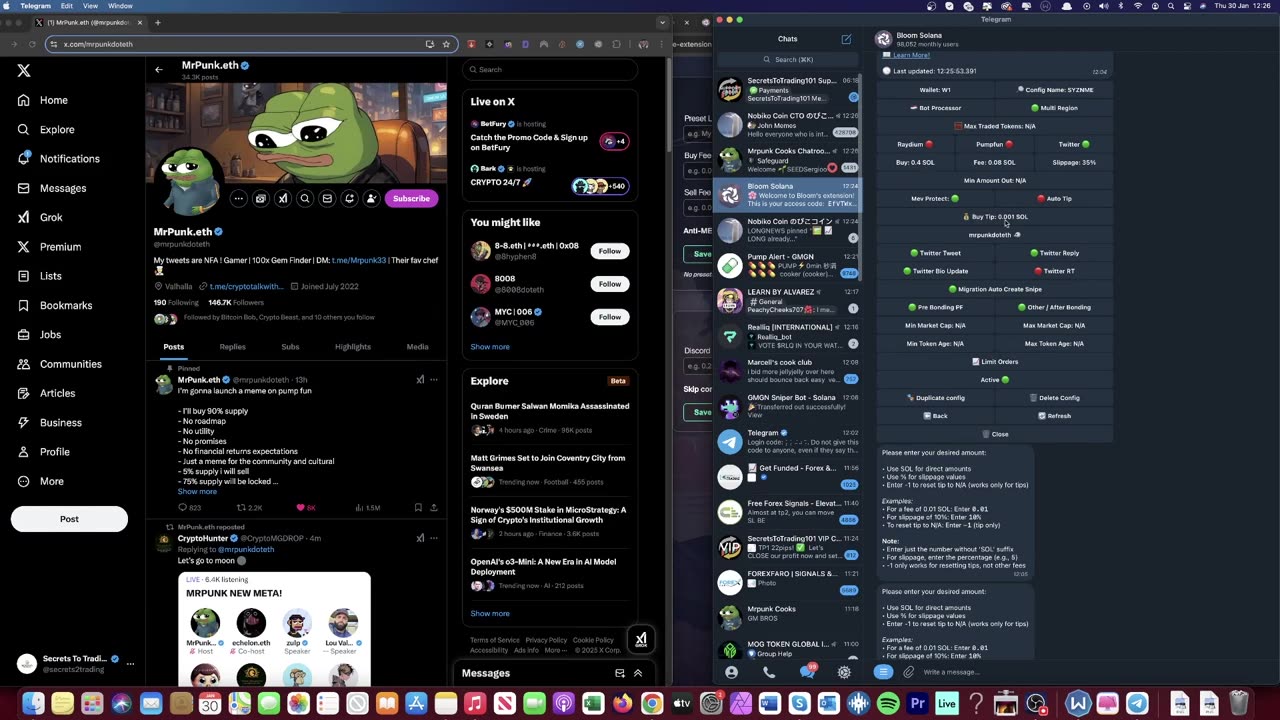Open Telegram Settings gear icon
Viewport: 1280px width, 720px height.
(844, 672)
